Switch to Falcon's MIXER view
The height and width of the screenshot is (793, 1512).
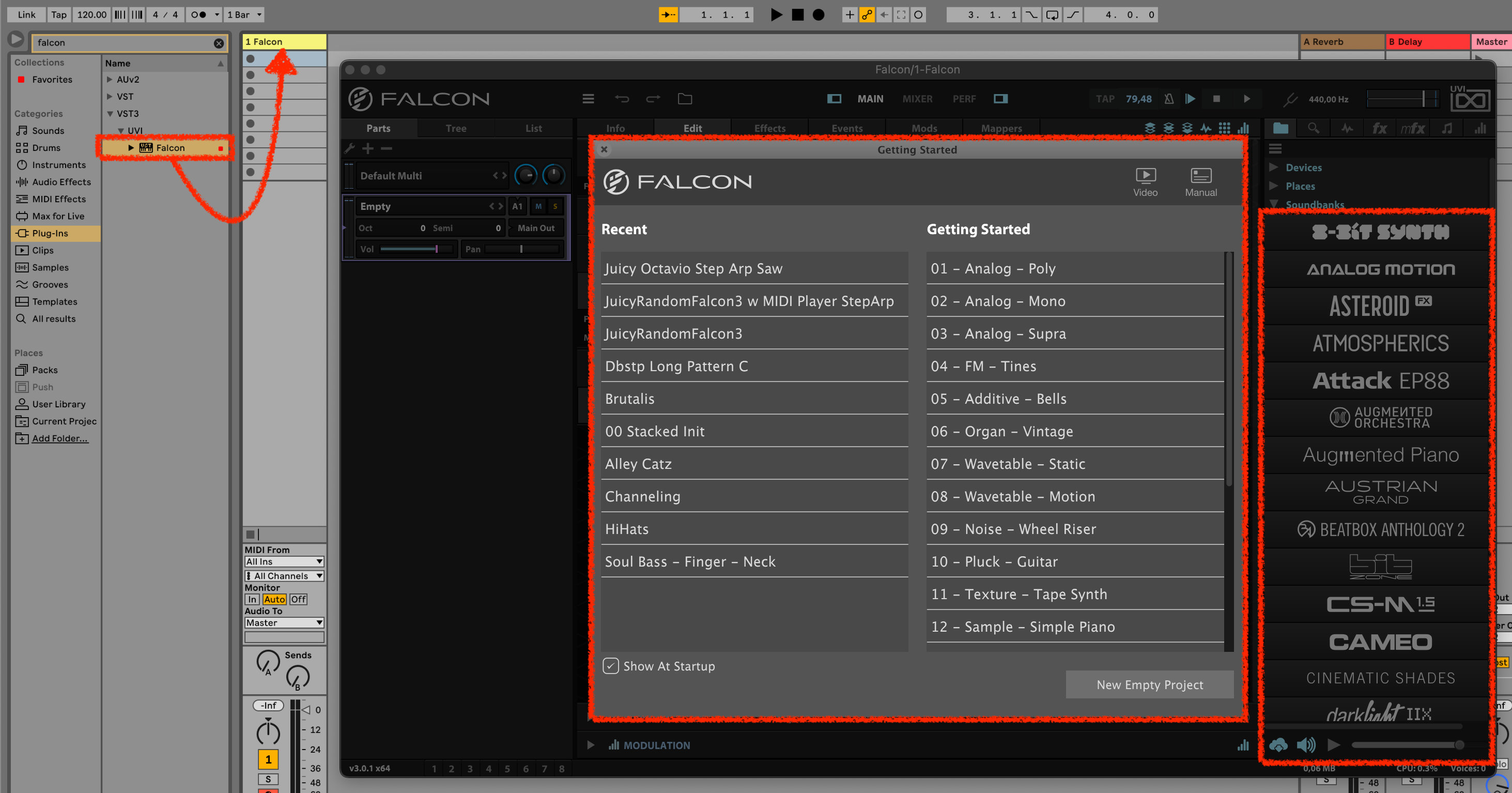[917, 99]
